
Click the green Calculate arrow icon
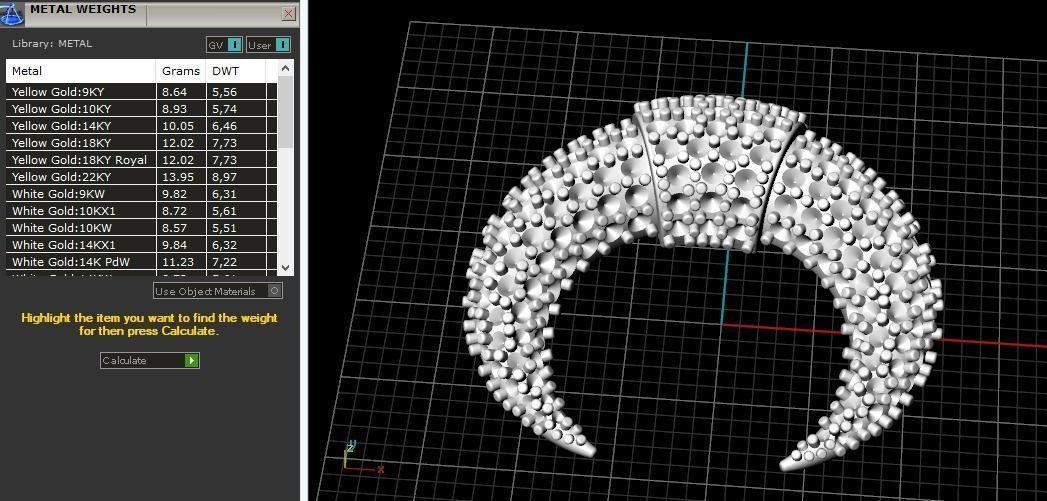192,361
